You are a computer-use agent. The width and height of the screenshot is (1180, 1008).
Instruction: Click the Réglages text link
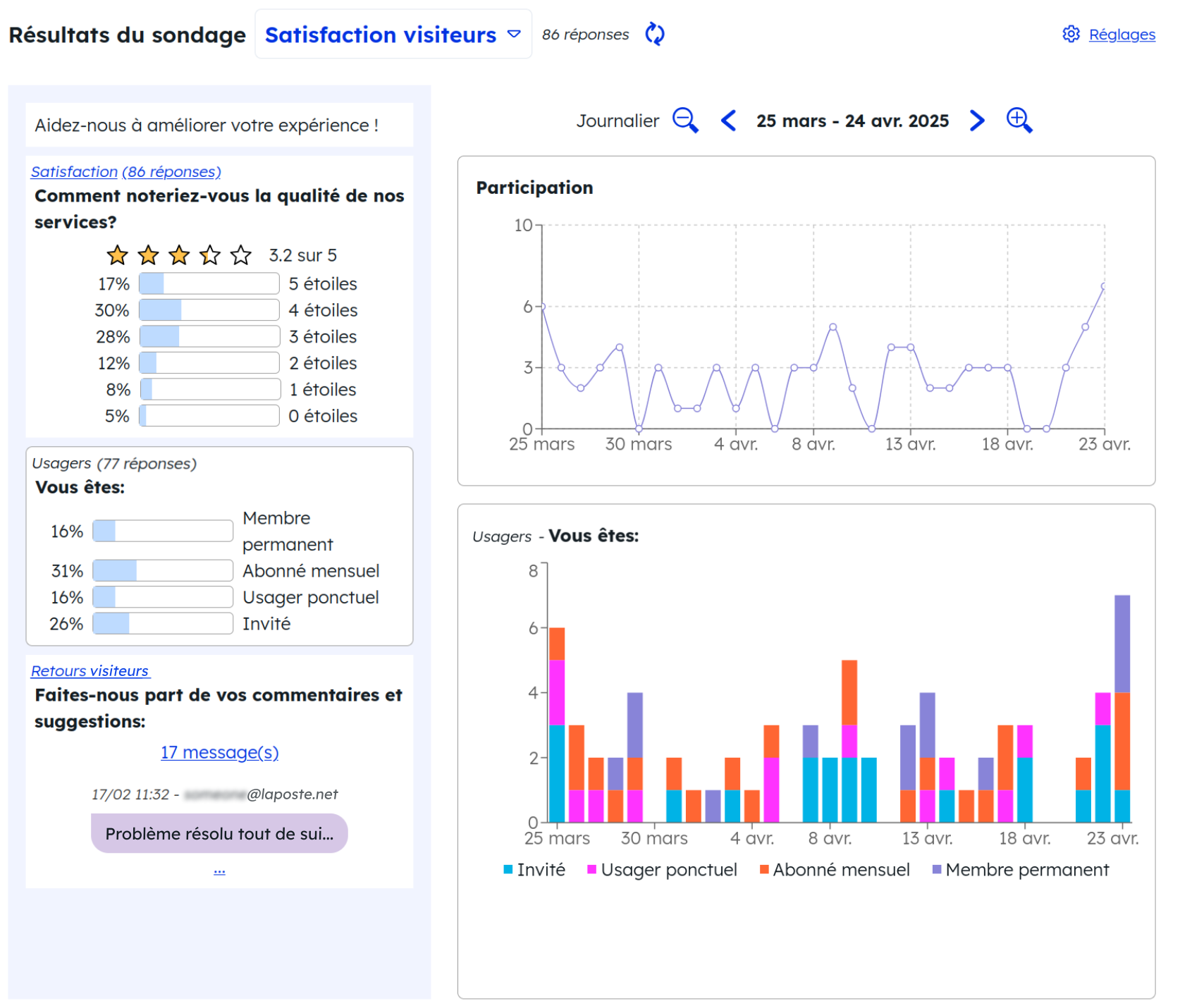pos(1121,35)
